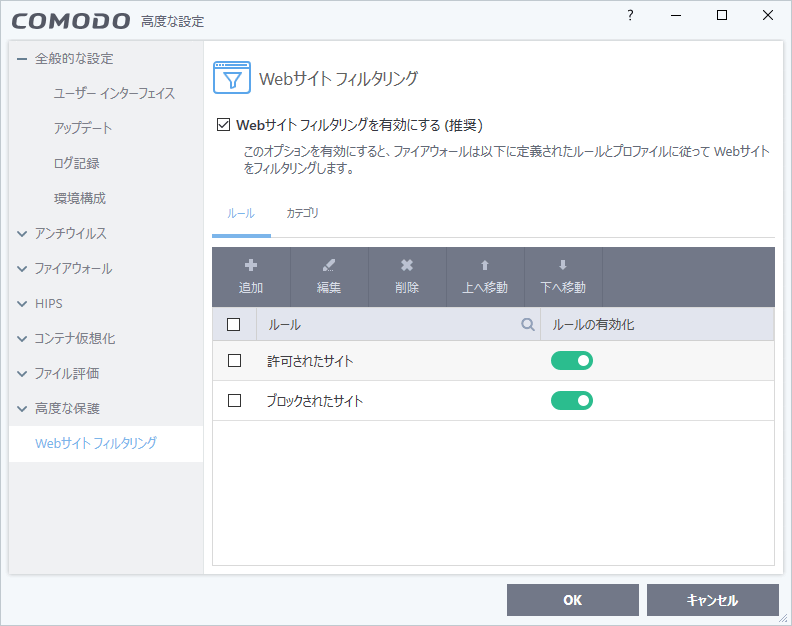
Task: Expand the アンチウイルス section
Action: tap(22, 234)
